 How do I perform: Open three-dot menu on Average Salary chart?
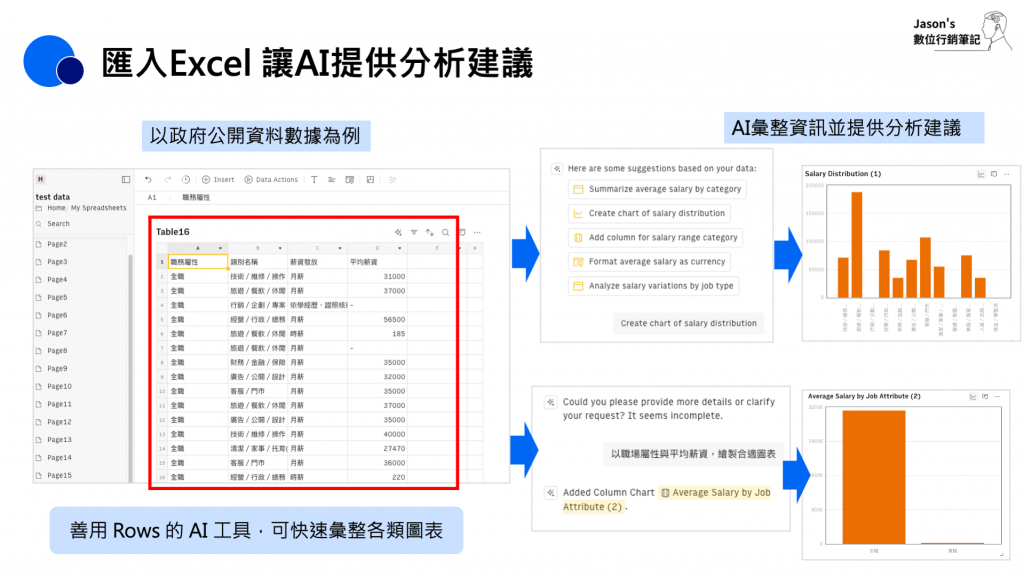(997, 396)
